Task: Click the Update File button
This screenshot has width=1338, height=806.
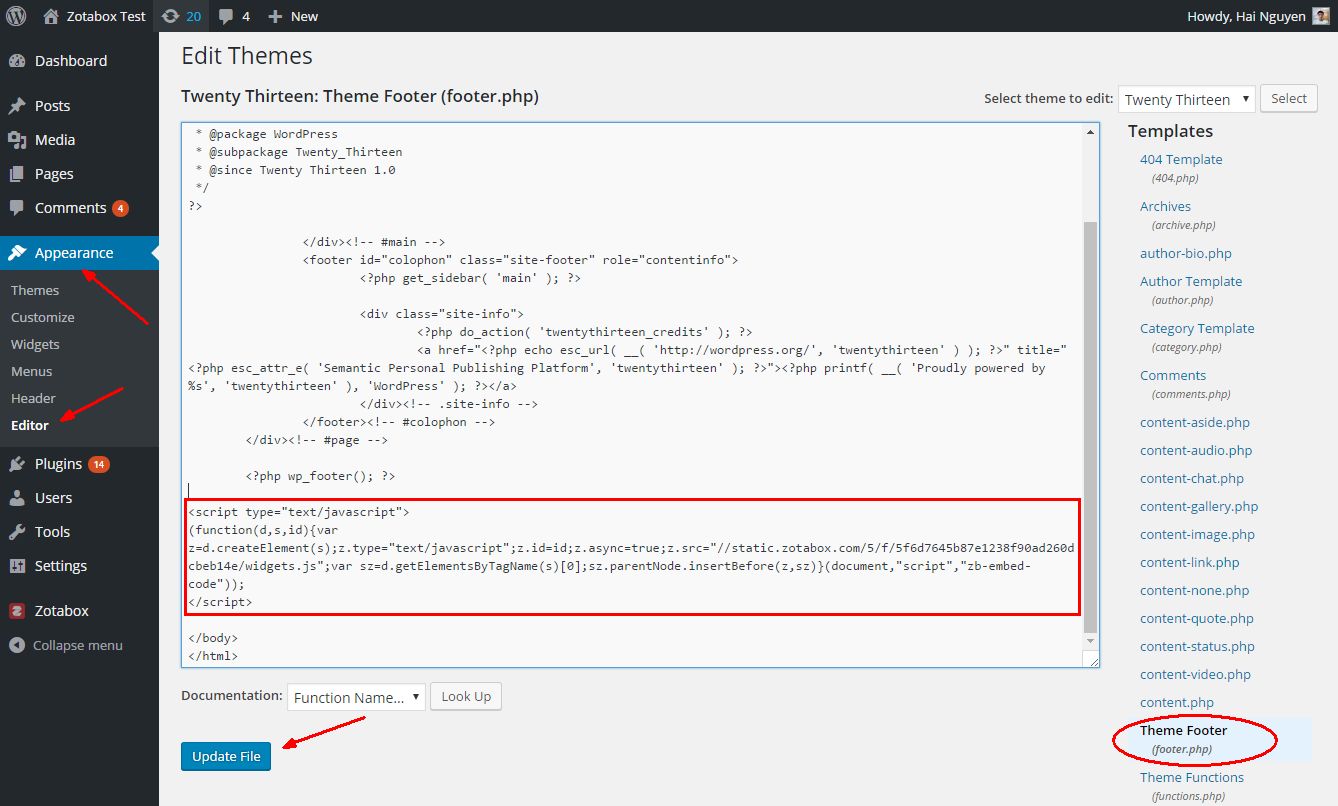Action: coord(225,756)
